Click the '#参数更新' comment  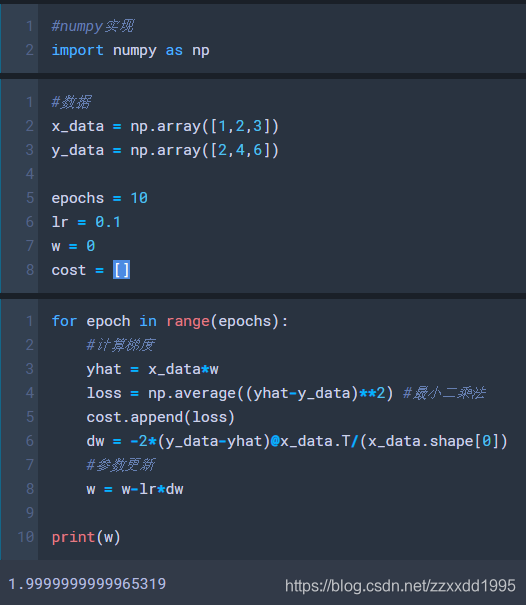tap(121, 465)
